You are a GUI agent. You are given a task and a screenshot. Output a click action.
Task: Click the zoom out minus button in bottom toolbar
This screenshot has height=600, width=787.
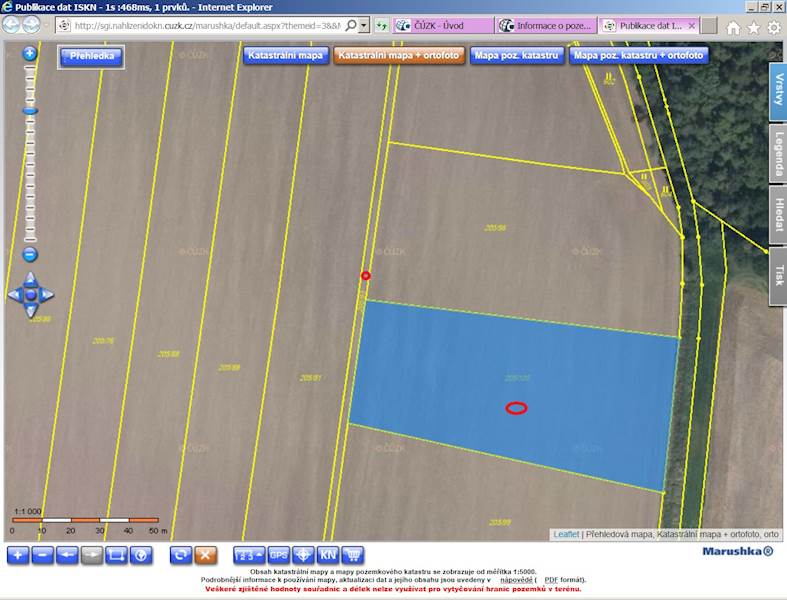pyautogui.click(x=43, y=555)
